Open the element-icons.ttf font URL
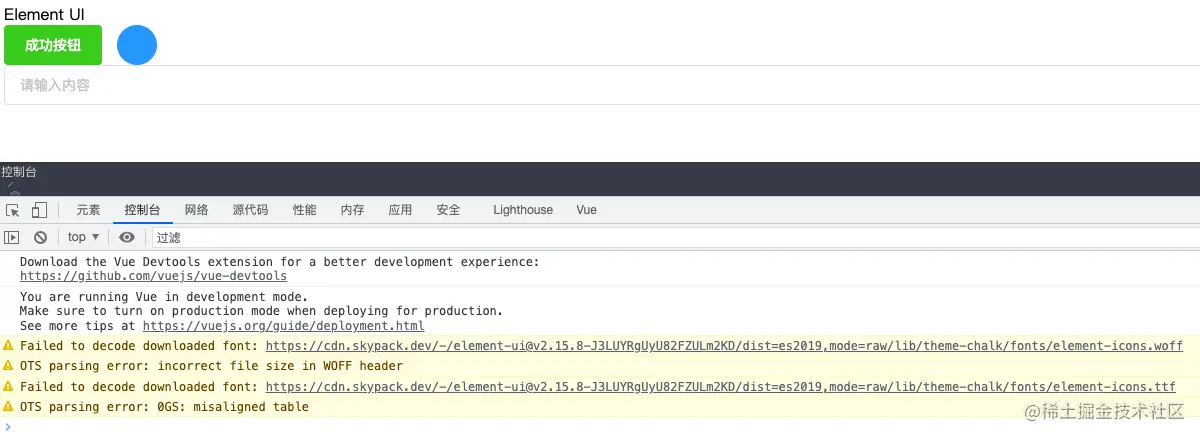Image resolution: width=1200 pixels, height=437 pixels. click(720, 387)
